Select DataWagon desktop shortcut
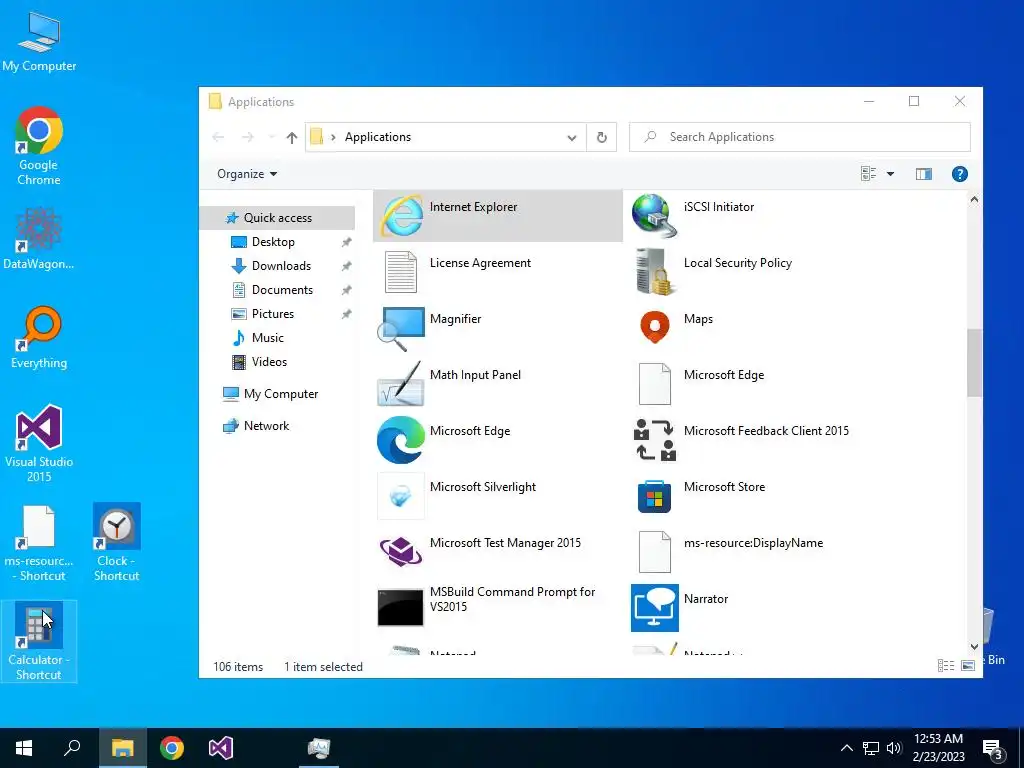This screenshot has height=768, width=1024. tap(39, 238)
